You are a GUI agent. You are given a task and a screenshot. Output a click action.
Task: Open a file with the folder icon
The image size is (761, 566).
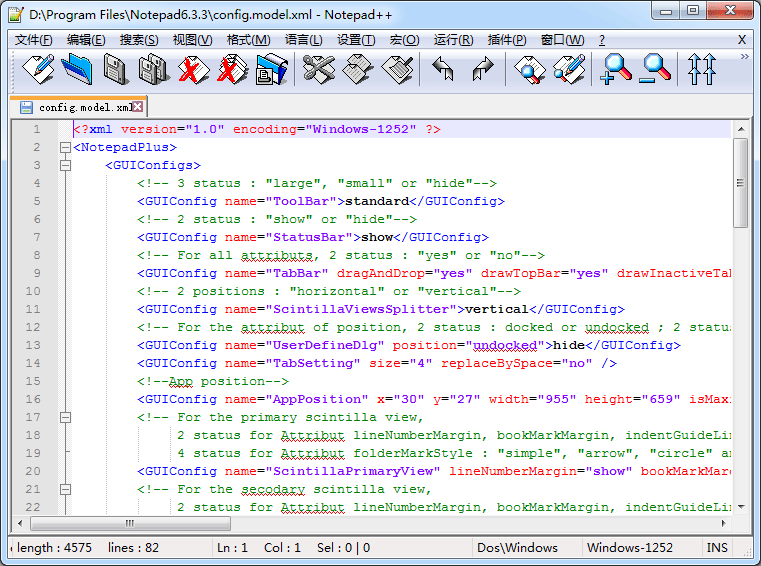pos(77,69)
